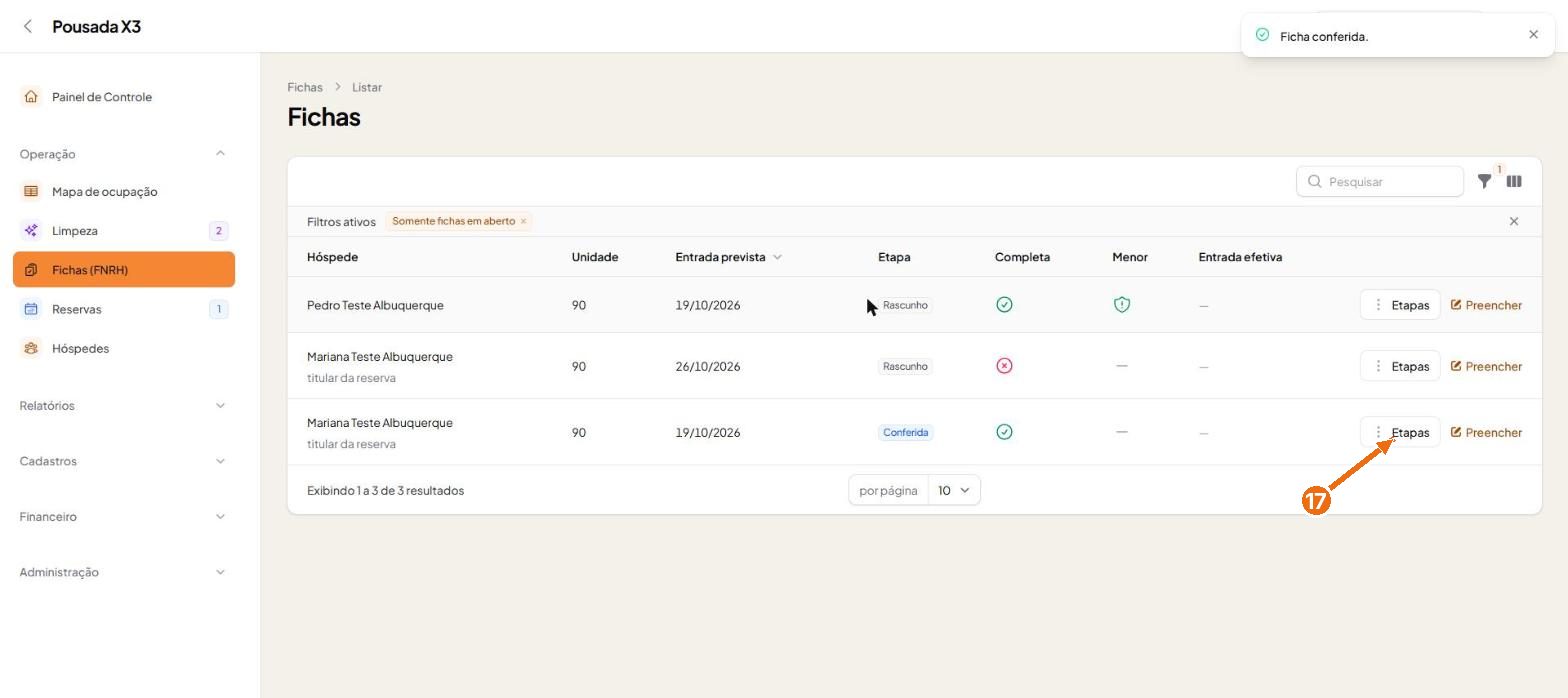Viewport: 1568px width, 698px height.
Task: Click Preencher on the 26/10/2026 row
Action: pos(1486,366)
